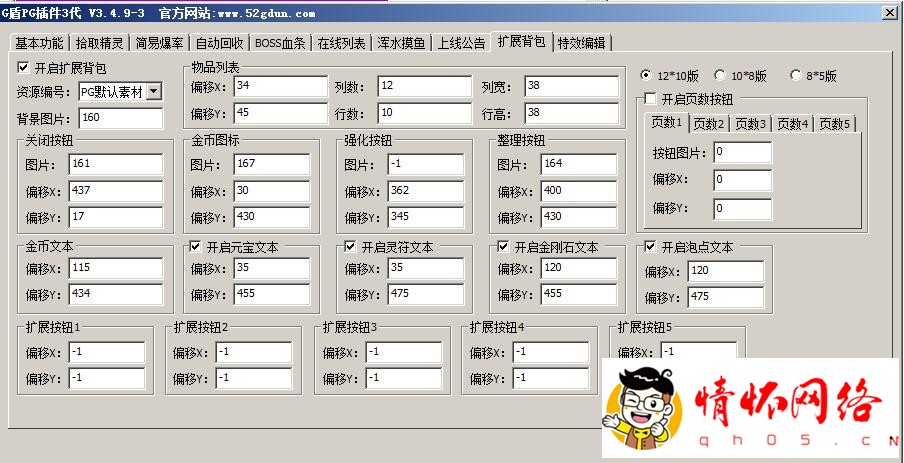The image size is (904, 463).
Task: Click the 扩展按钮2 偏移Y field
Action: pyautogui.click(x=254, y=378)
